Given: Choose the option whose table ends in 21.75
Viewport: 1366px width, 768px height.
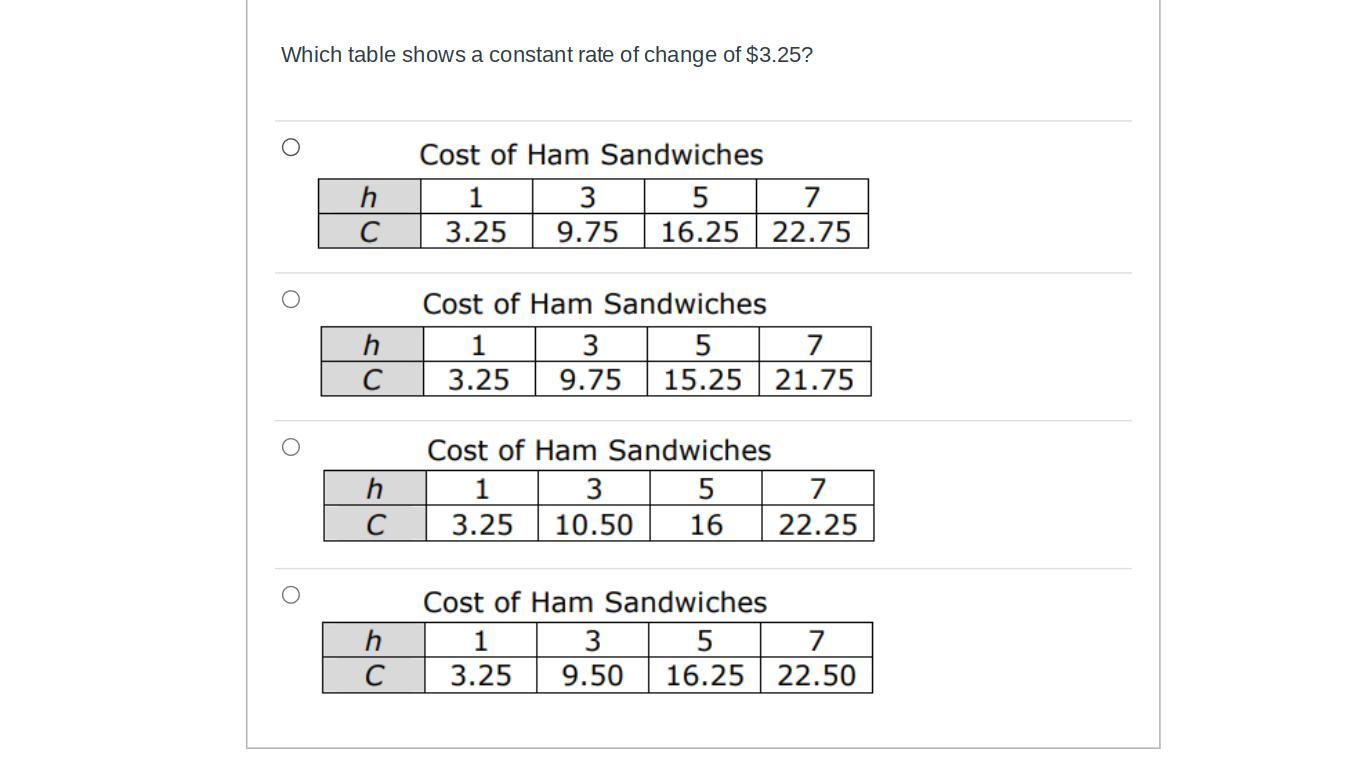Looking at the screenshot, I should pyautogui.click(x=291, y=299).
